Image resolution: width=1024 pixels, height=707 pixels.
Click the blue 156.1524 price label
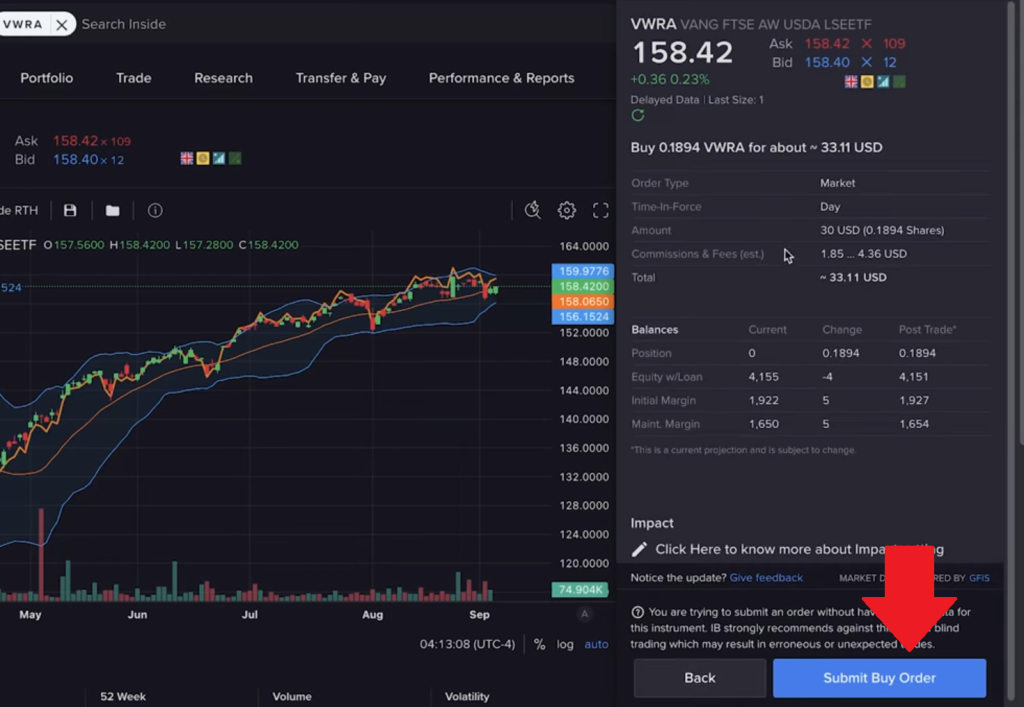[x=583, y=317]
